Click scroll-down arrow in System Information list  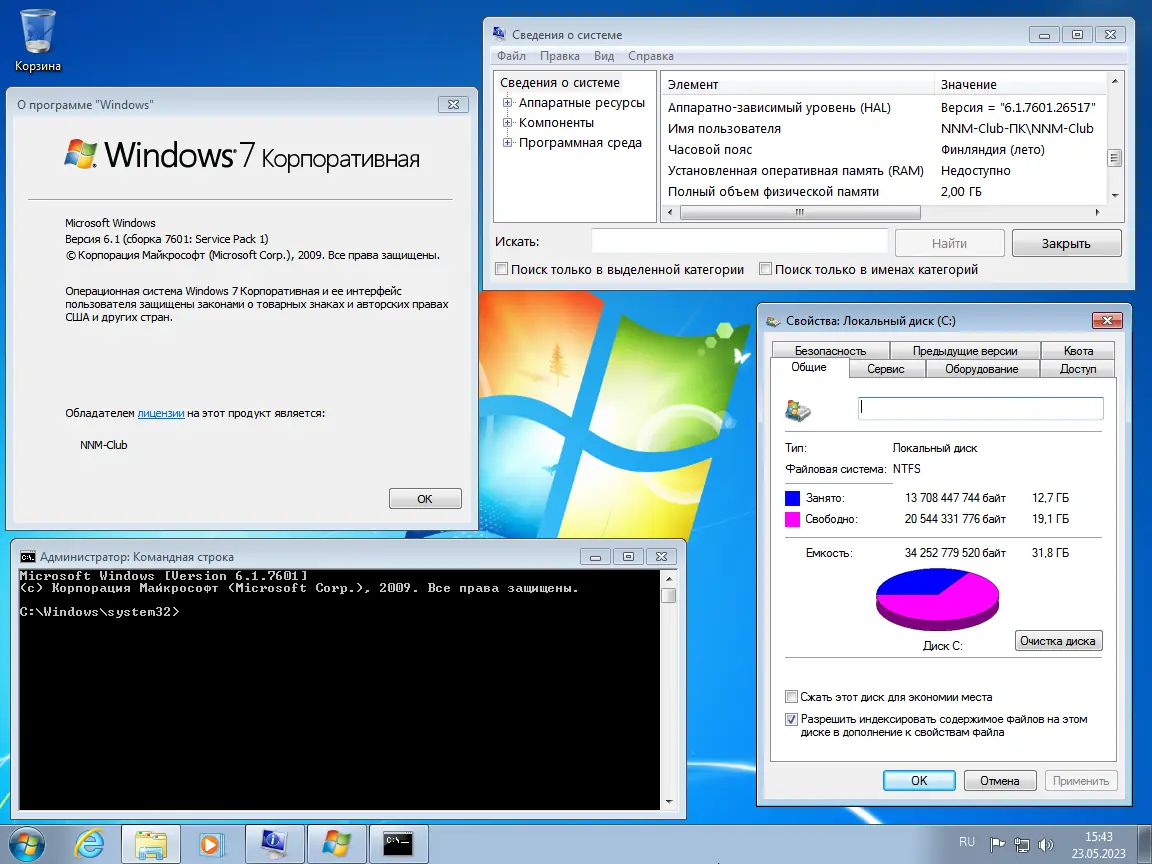point(1115,195)
